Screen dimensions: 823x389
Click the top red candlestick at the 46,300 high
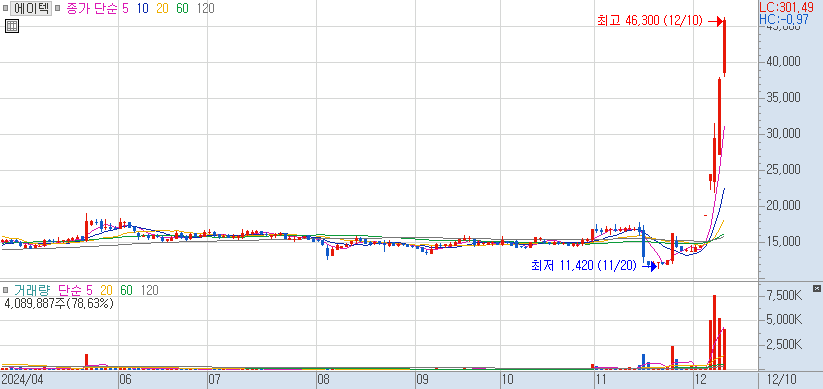pos(724,47)
